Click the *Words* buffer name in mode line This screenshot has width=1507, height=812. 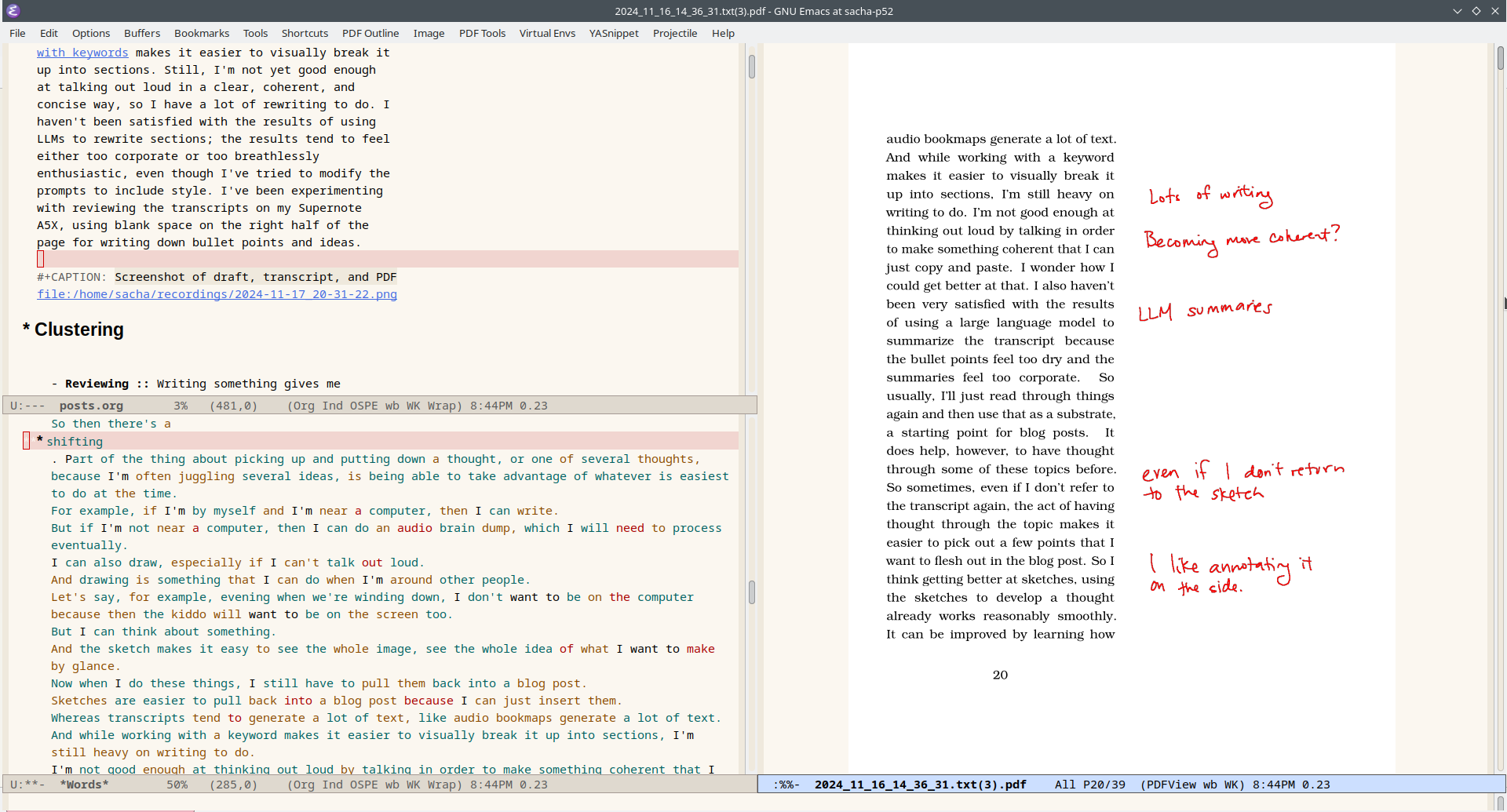click(84, 785)
